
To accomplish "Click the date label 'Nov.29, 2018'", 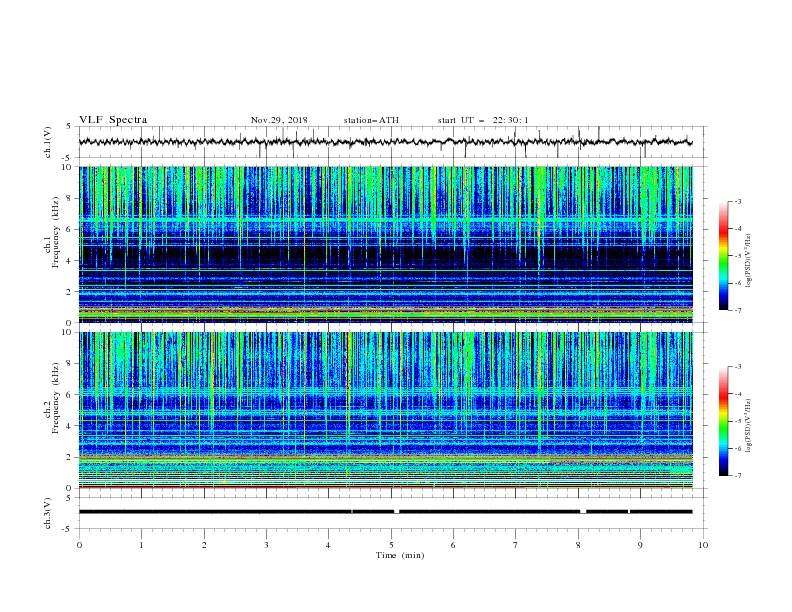I will tap(279, 120).
